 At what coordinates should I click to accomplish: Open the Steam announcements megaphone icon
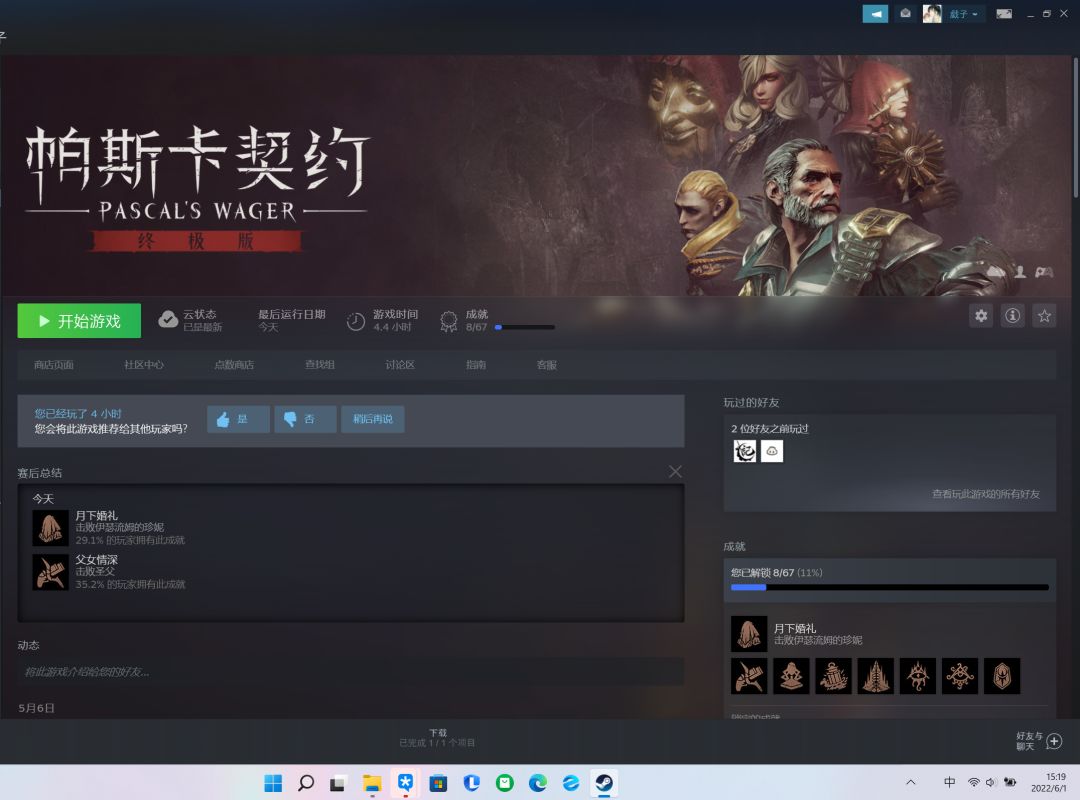[x=875, y=14]
